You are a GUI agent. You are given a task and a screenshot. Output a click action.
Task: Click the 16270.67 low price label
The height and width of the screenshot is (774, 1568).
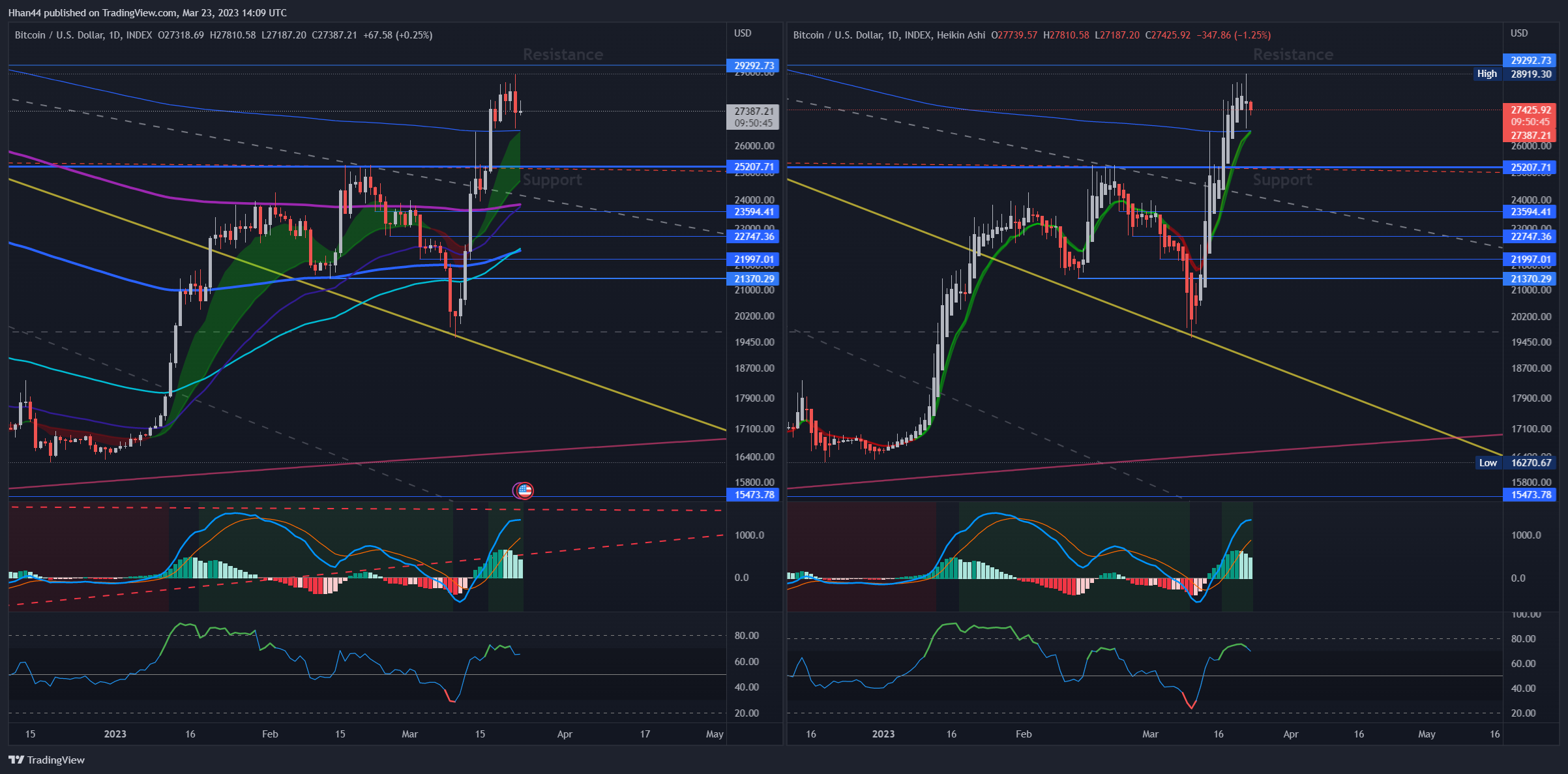(1530, 462)
